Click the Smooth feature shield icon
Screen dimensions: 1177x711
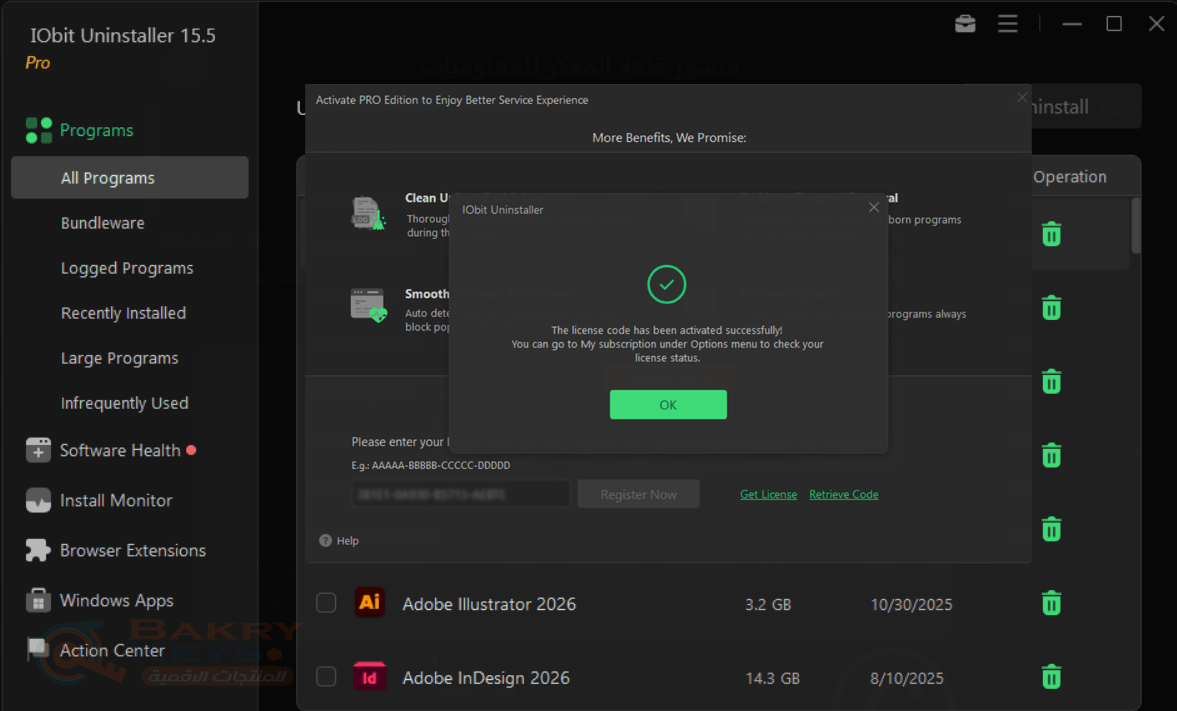click(x=368, y=306)
